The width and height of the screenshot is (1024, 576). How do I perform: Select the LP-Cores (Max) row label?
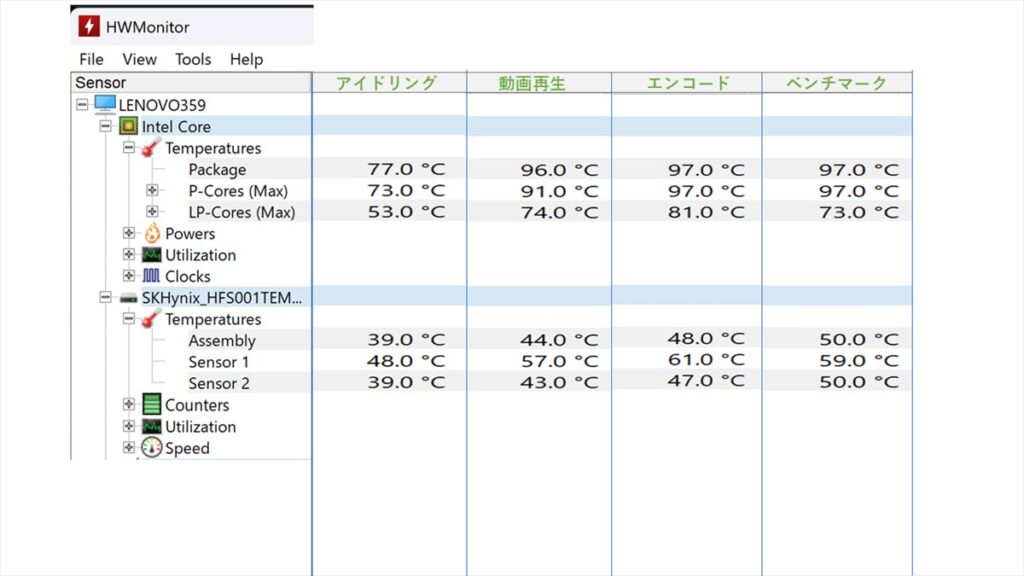[x=242, y=212]
